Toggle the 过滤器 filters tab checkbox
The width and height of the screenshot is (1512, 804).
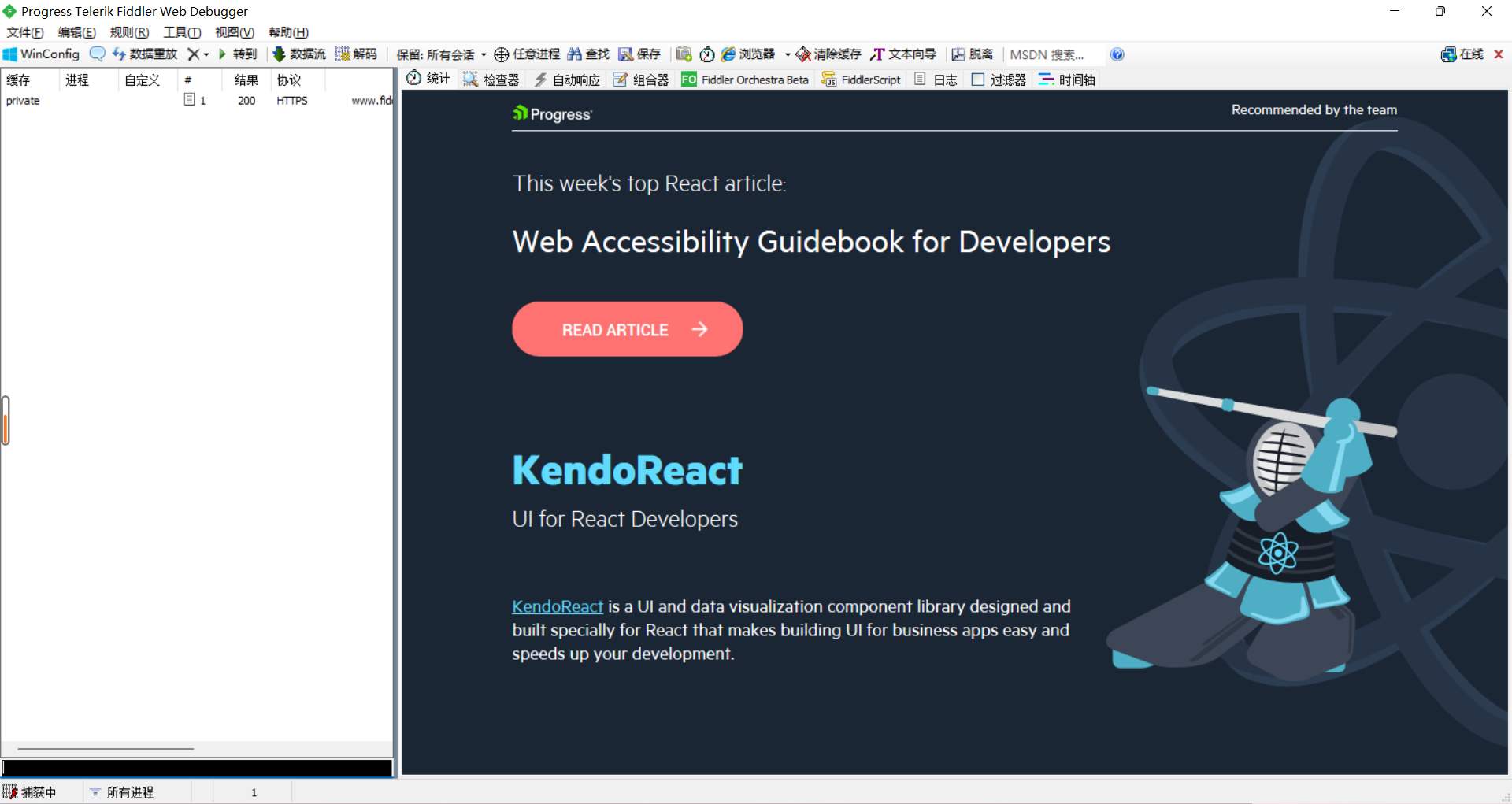(x=978, y=80)
